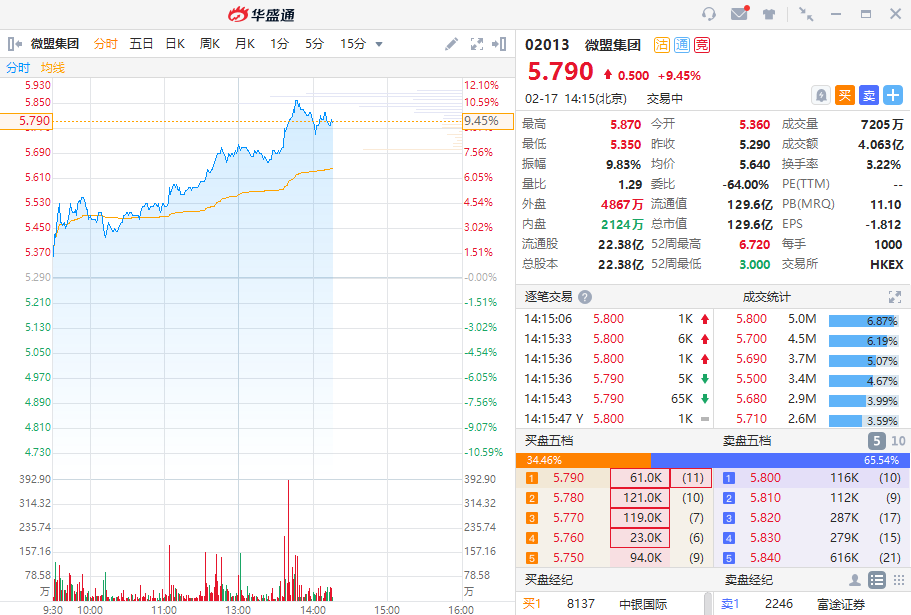Click ask level 4 price 5.830
Screen dimensions: 911x615
pos(765,538)
